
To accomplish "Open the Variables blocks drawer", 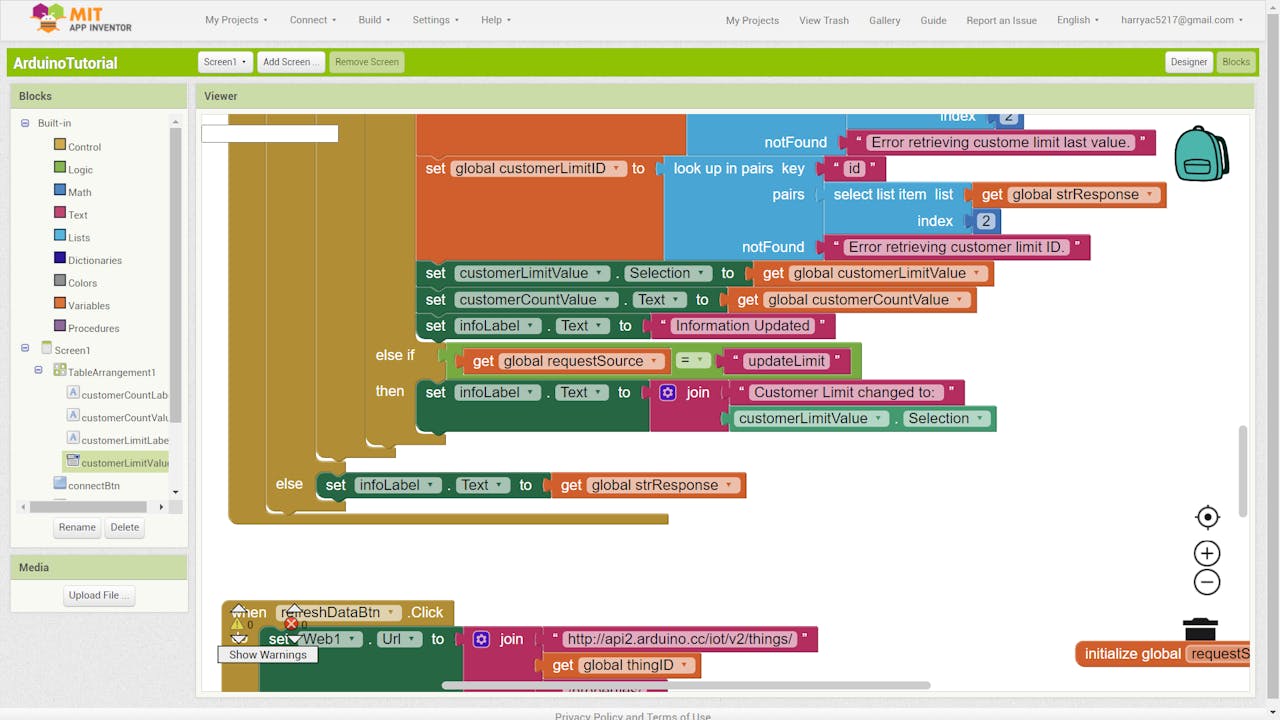I will (x=88, y=306).
